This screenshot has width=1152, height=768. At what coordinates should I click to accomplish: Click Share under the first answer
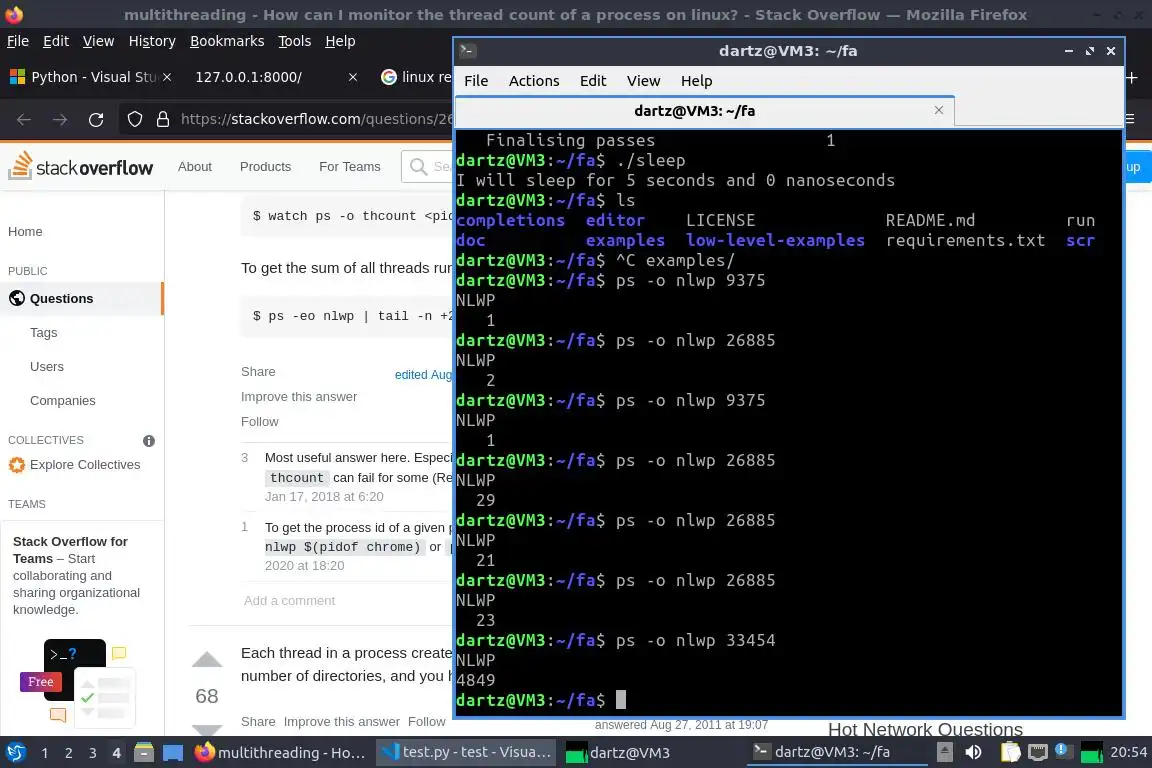[258, 372]
